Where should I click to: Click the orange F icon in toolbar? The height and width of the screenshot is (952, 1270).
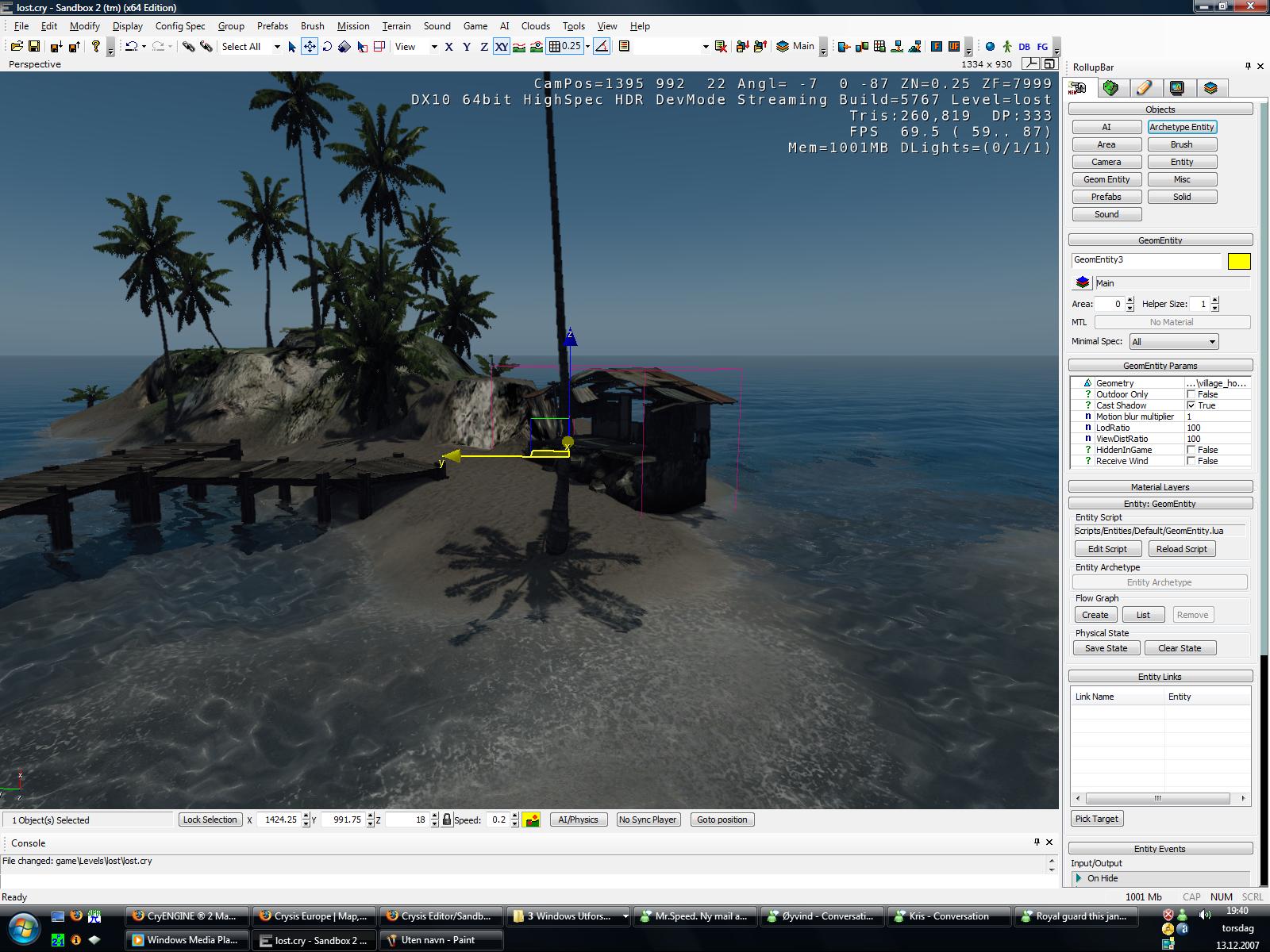pos(937,47)
